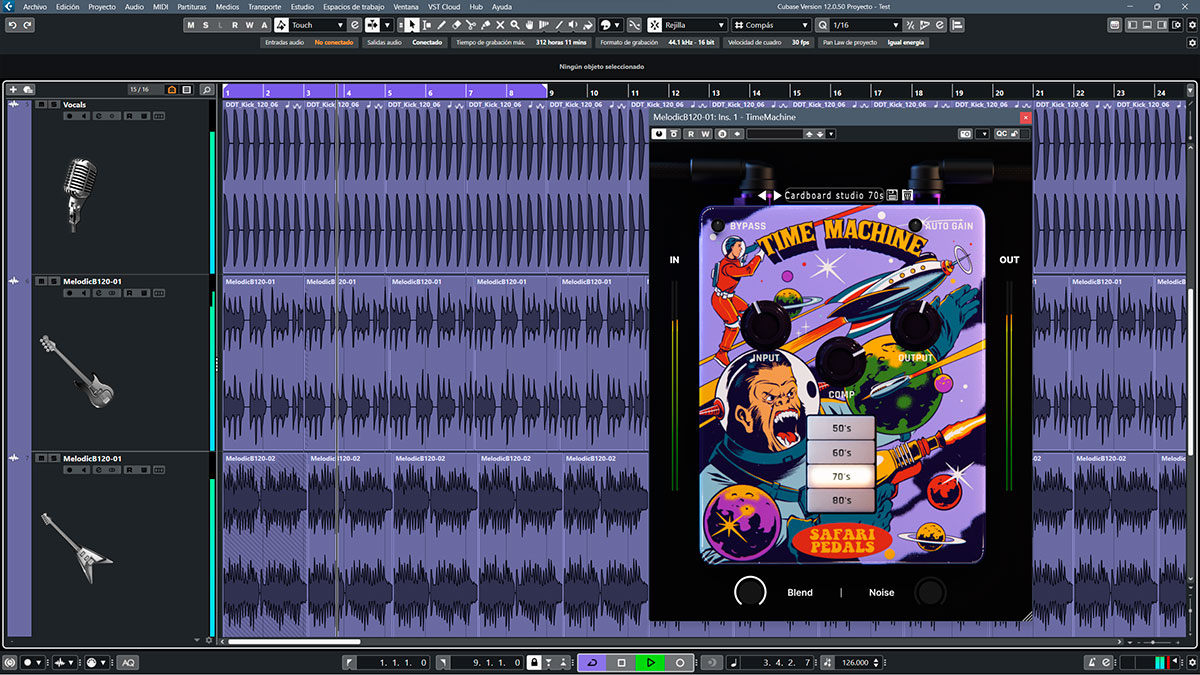Image resolution: width=1200 pixels, height=675 pixels.
Task: Toggle the Cycle loop button
Action: click(x=592, y=663)
